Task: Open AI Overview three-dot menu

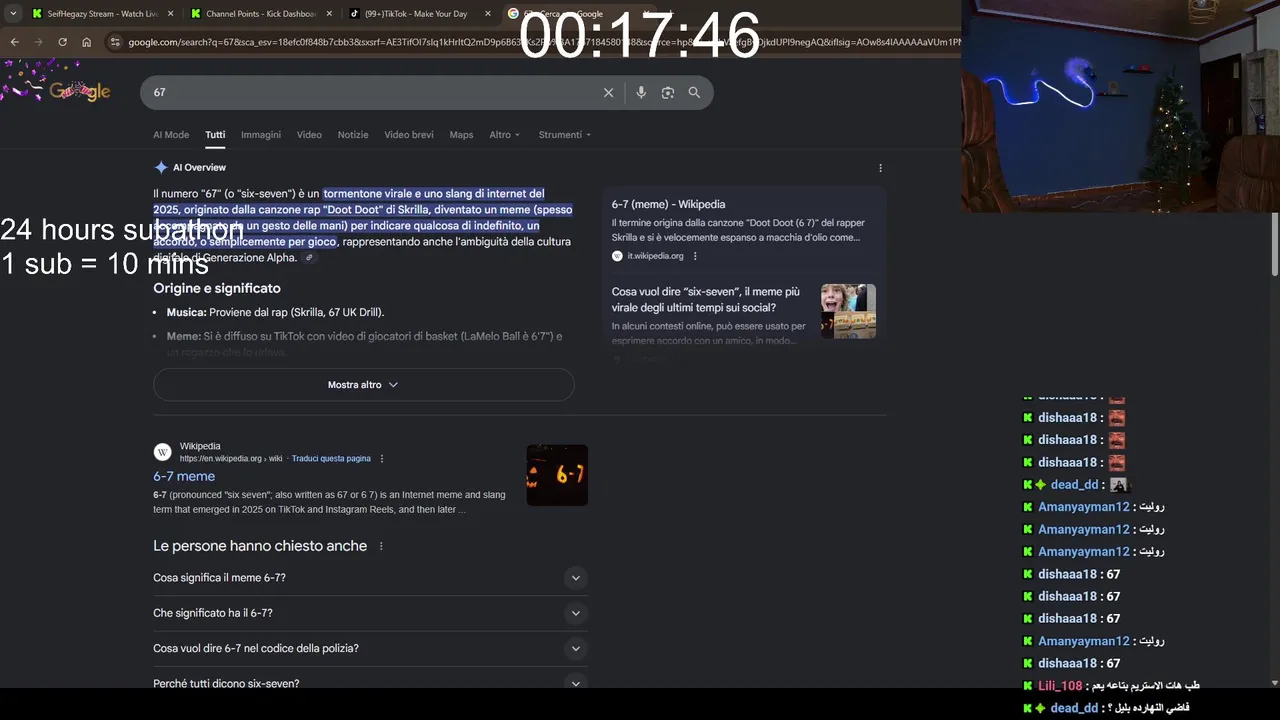Action: coord(880,168)
